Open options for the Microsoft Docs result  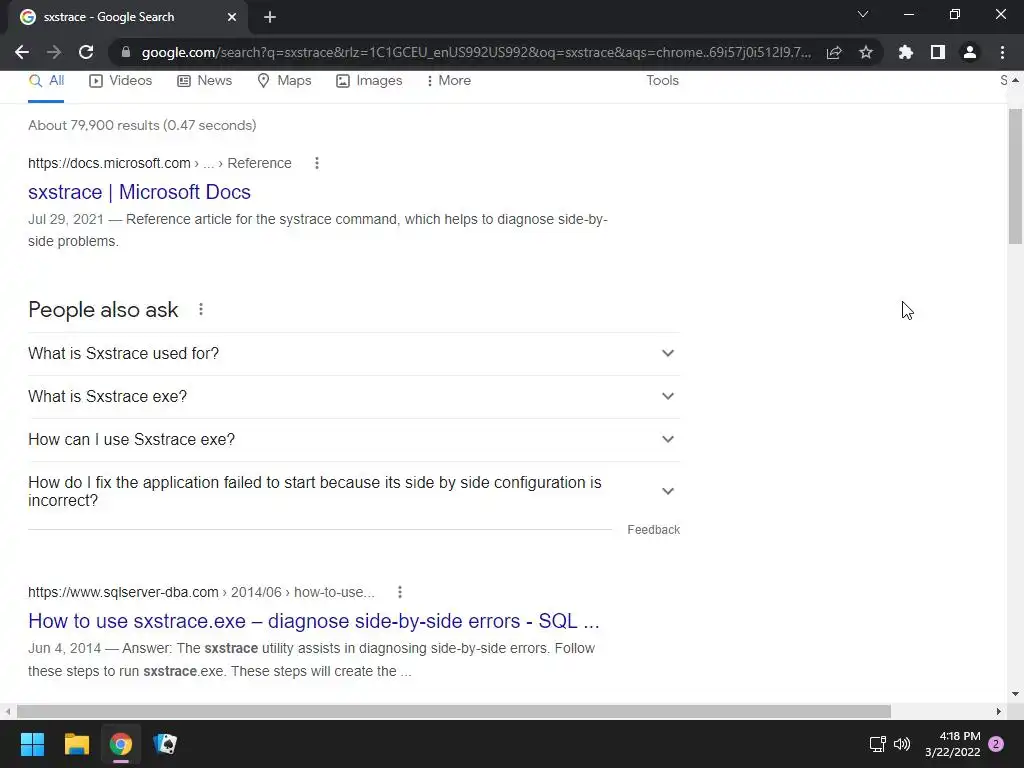317,163
